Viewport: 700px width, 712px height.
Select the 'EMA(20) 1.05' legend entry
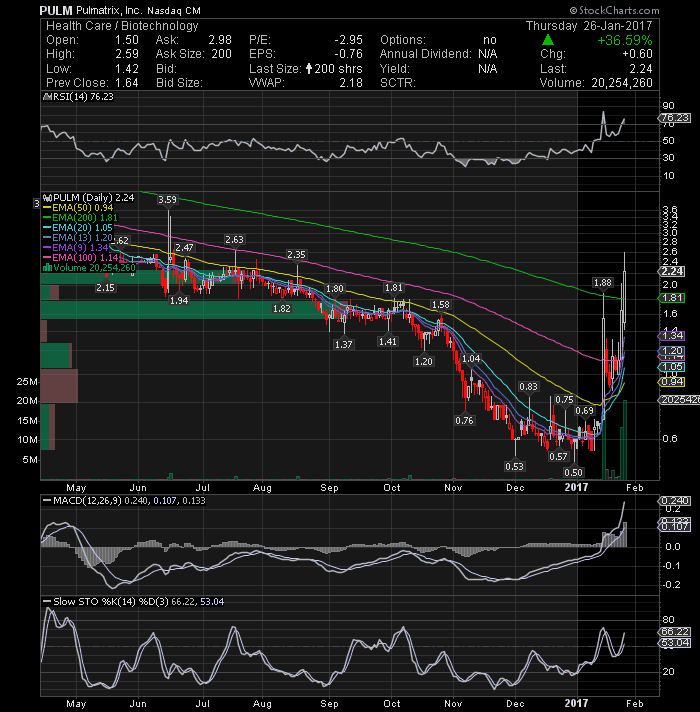click(82, 227)
